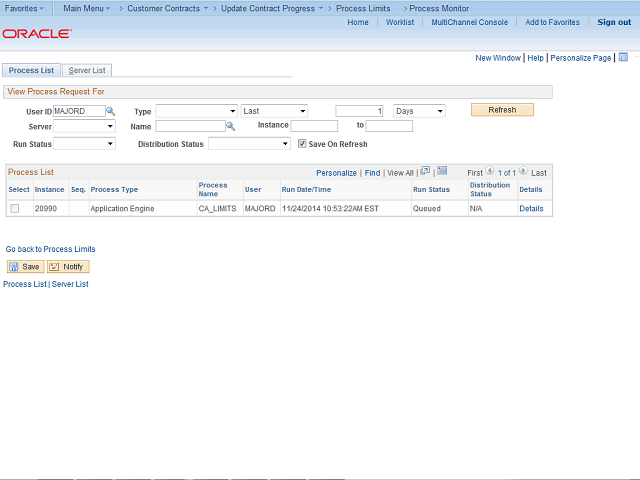The image size is (640, 480).
Task: Toggle Save On Refresh checkbox
Action: [302, 144]
